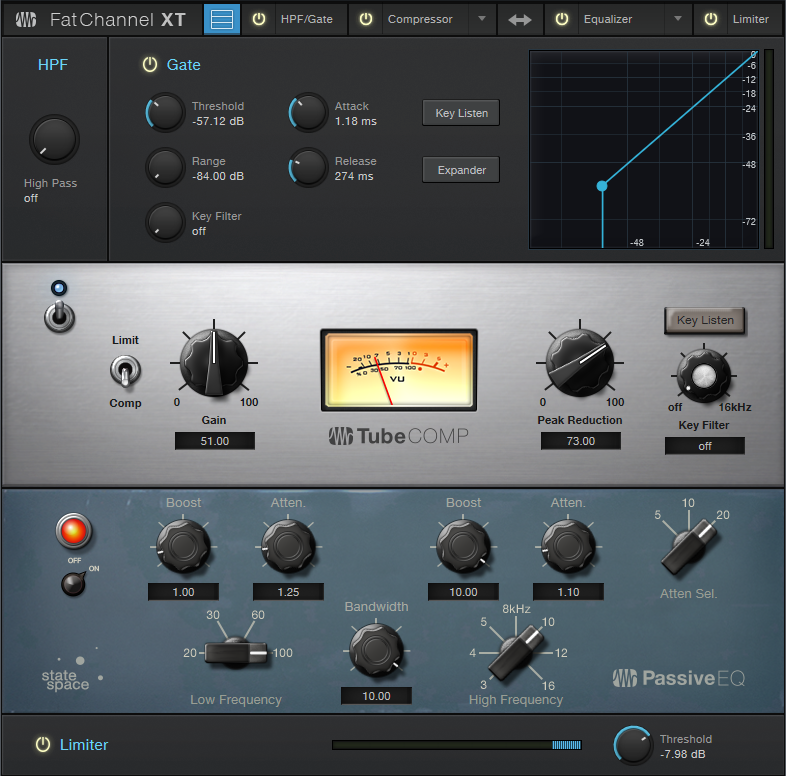786x776 pixels.
Task: Click the Low Frequency selector switch
Action: click(x=236, y=653)
